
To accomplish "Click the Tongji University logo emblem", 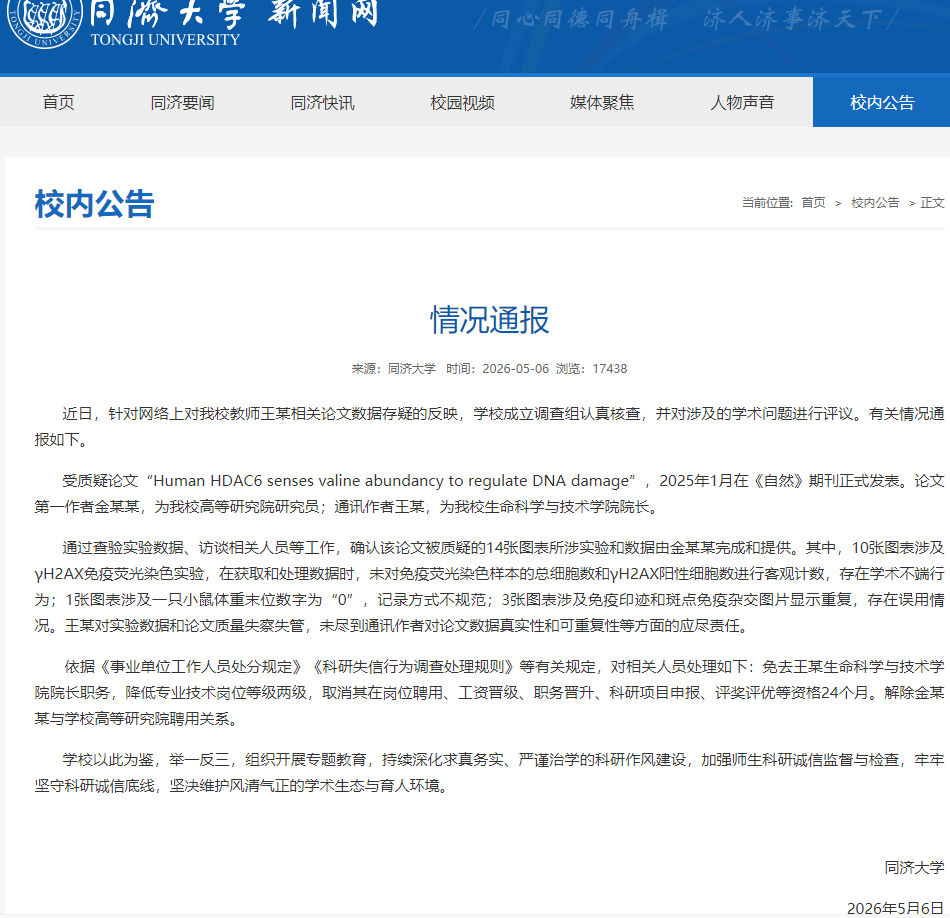I will pos(44,21).
